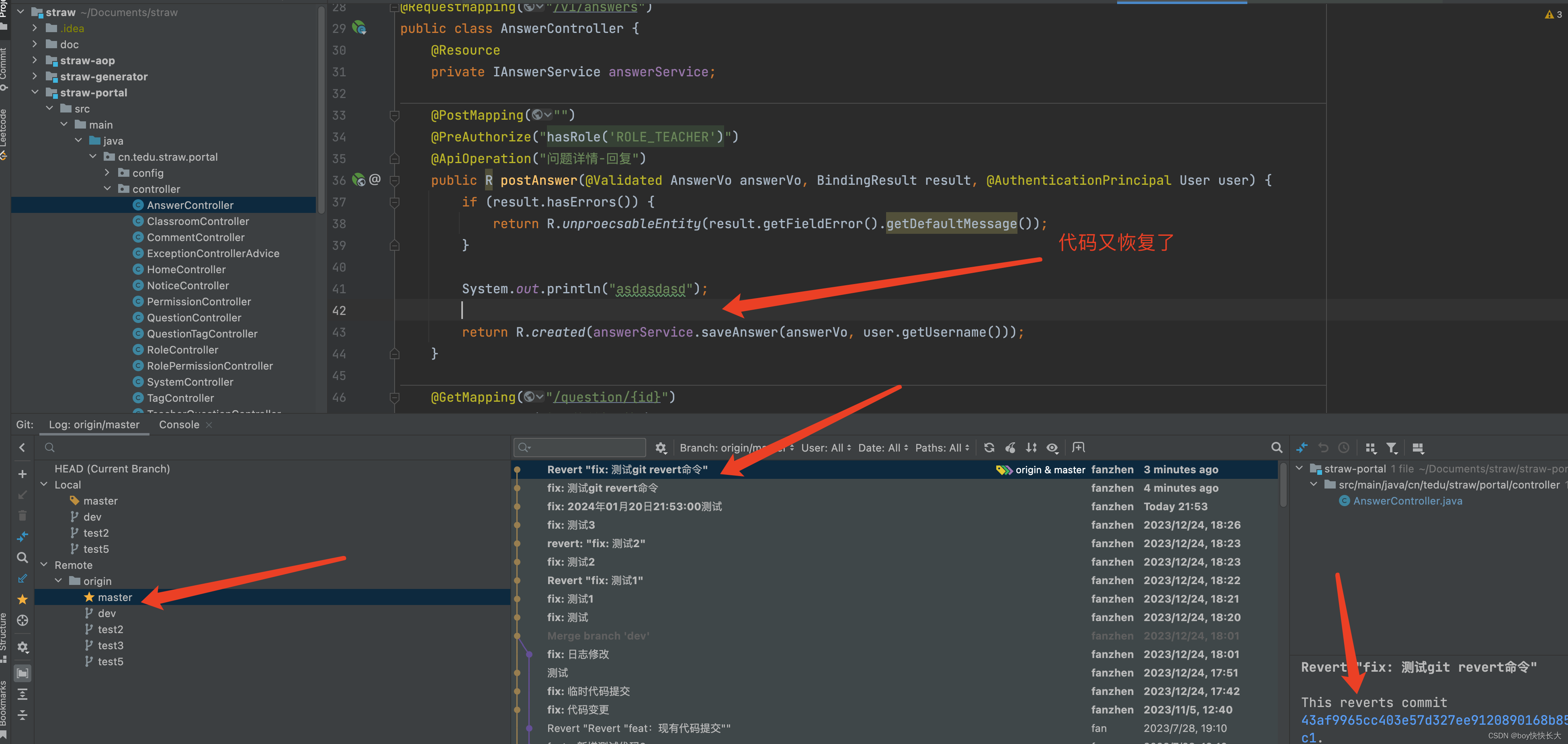The height and width of the screenshot is (744, 1568).
Task: Click the project tree vertical scrollbar
Action: click(321, 110)
